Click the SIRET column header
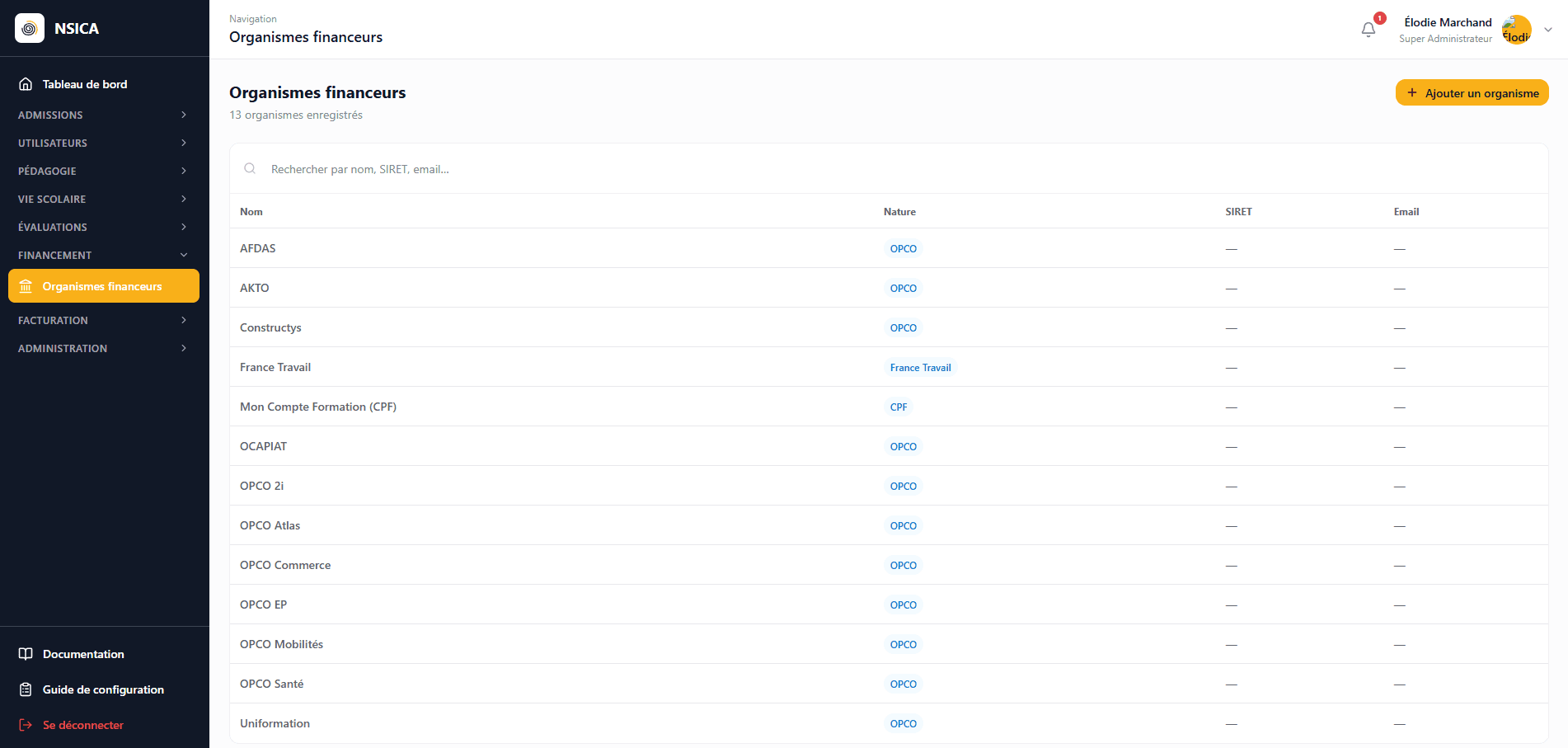The width and height of the screenshot is (1568, 748). pos(1238,212)
